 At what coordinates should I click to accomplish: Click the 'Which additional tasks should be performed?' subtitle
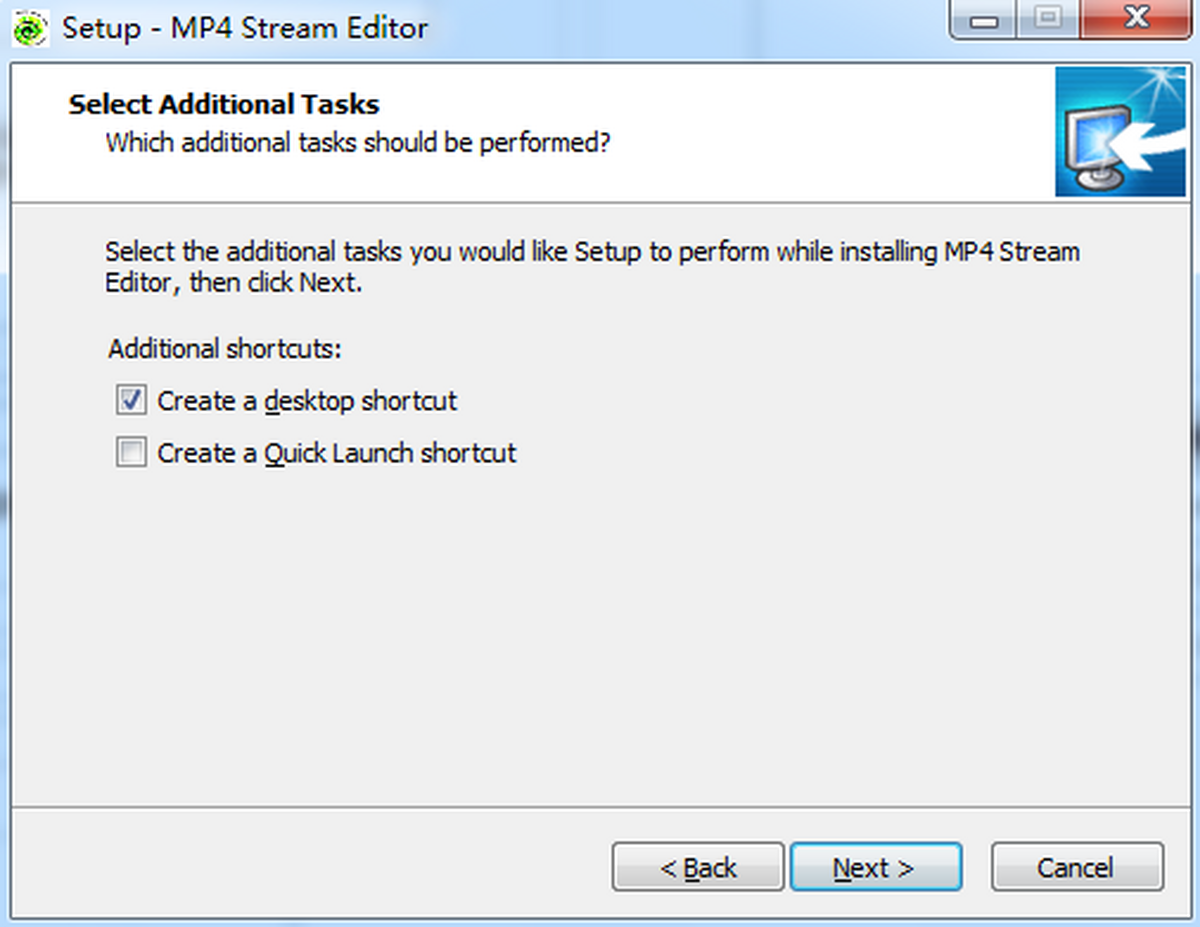pos(358,142)
